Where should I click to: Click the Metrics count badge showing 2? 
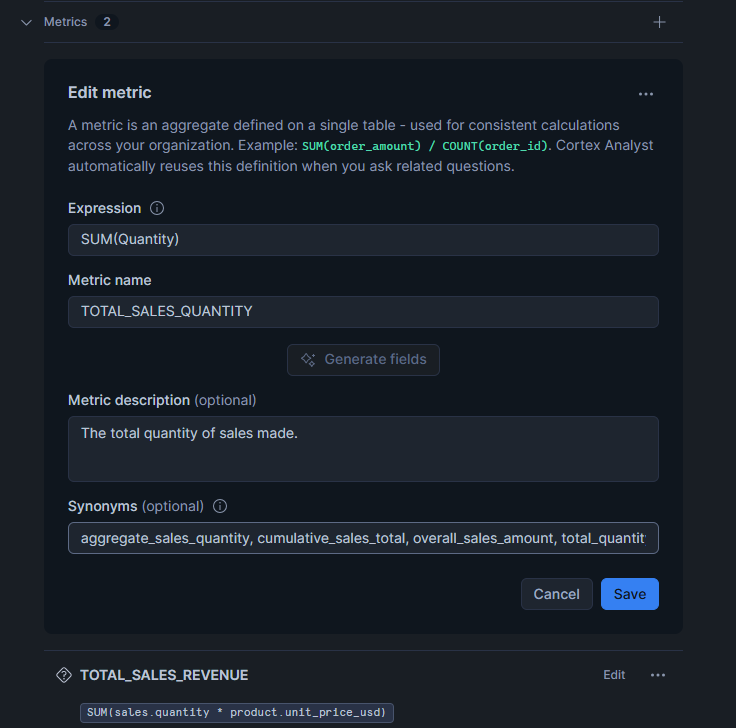107,22
